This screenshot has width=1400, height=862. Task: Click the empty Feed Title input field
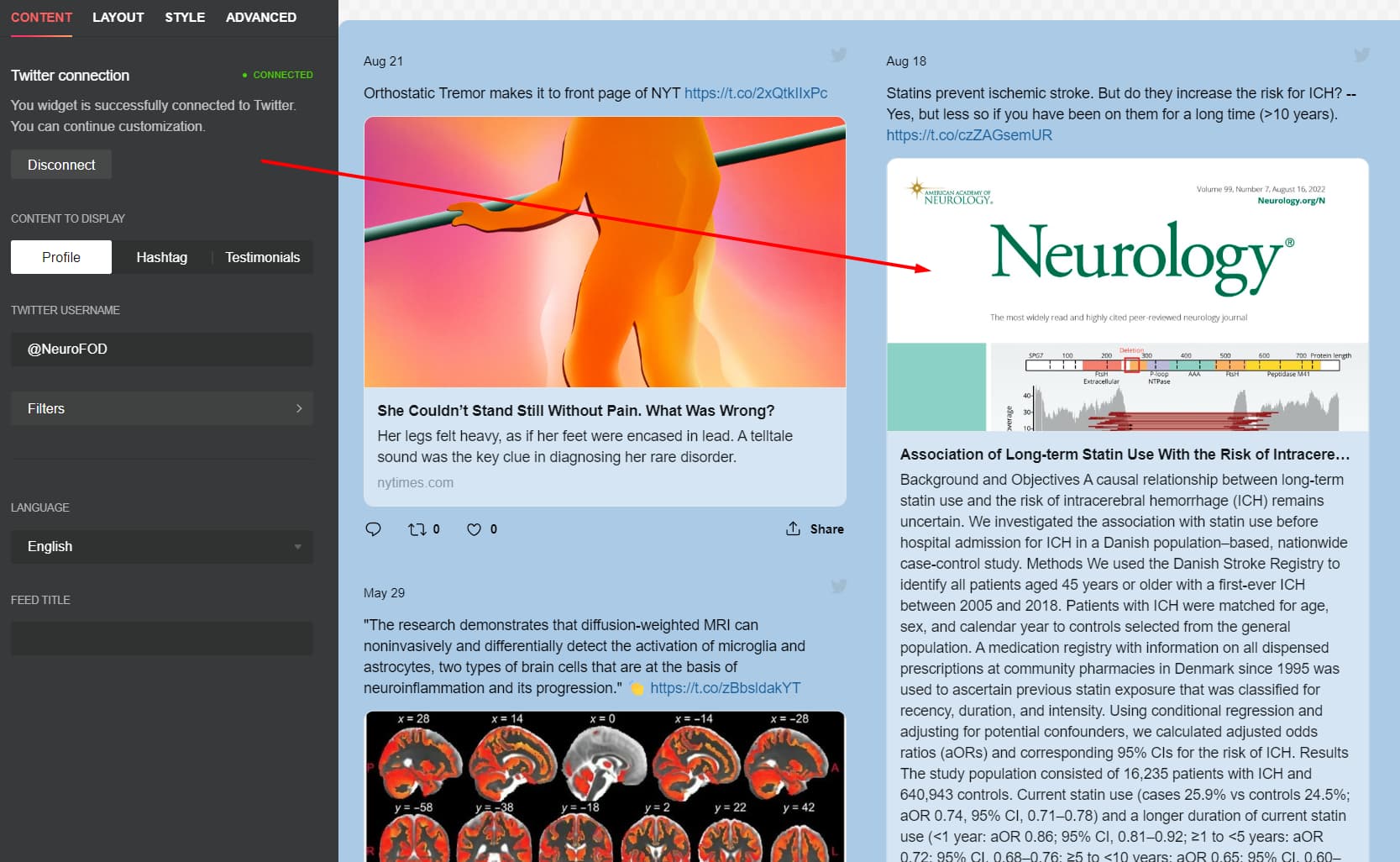click(x=162, y=639)
